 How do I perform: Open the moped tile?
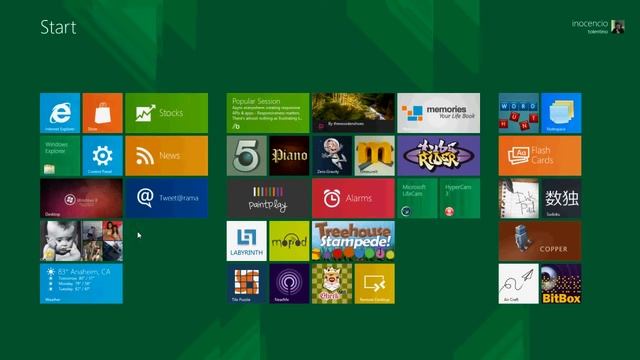click(289, 241)
